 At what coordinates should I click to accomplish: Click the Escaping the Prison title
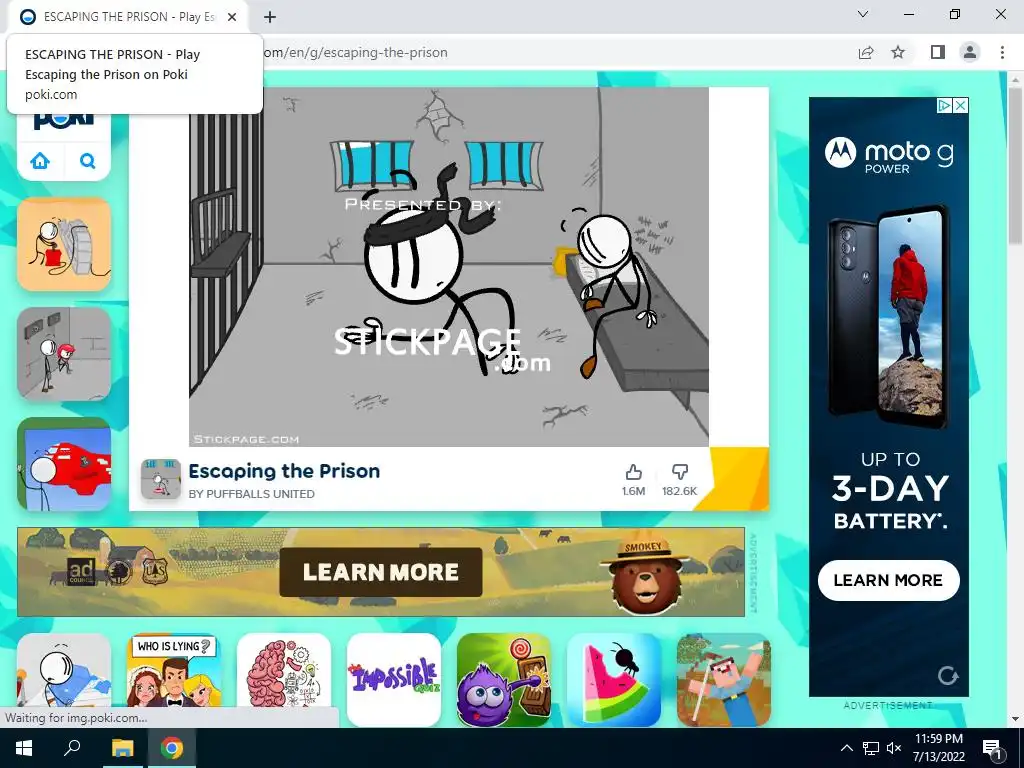[x=284, y=471]
